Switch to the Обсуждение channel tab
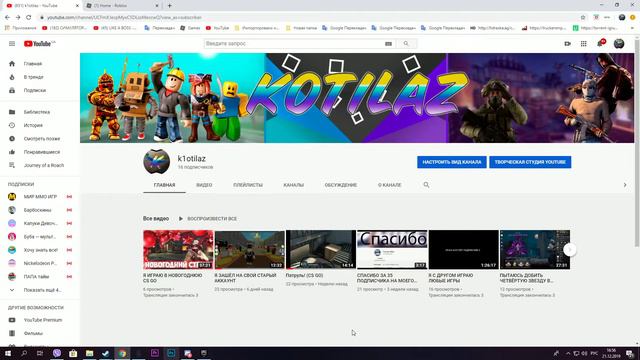 pyautogui.click(x=341, y=185)
